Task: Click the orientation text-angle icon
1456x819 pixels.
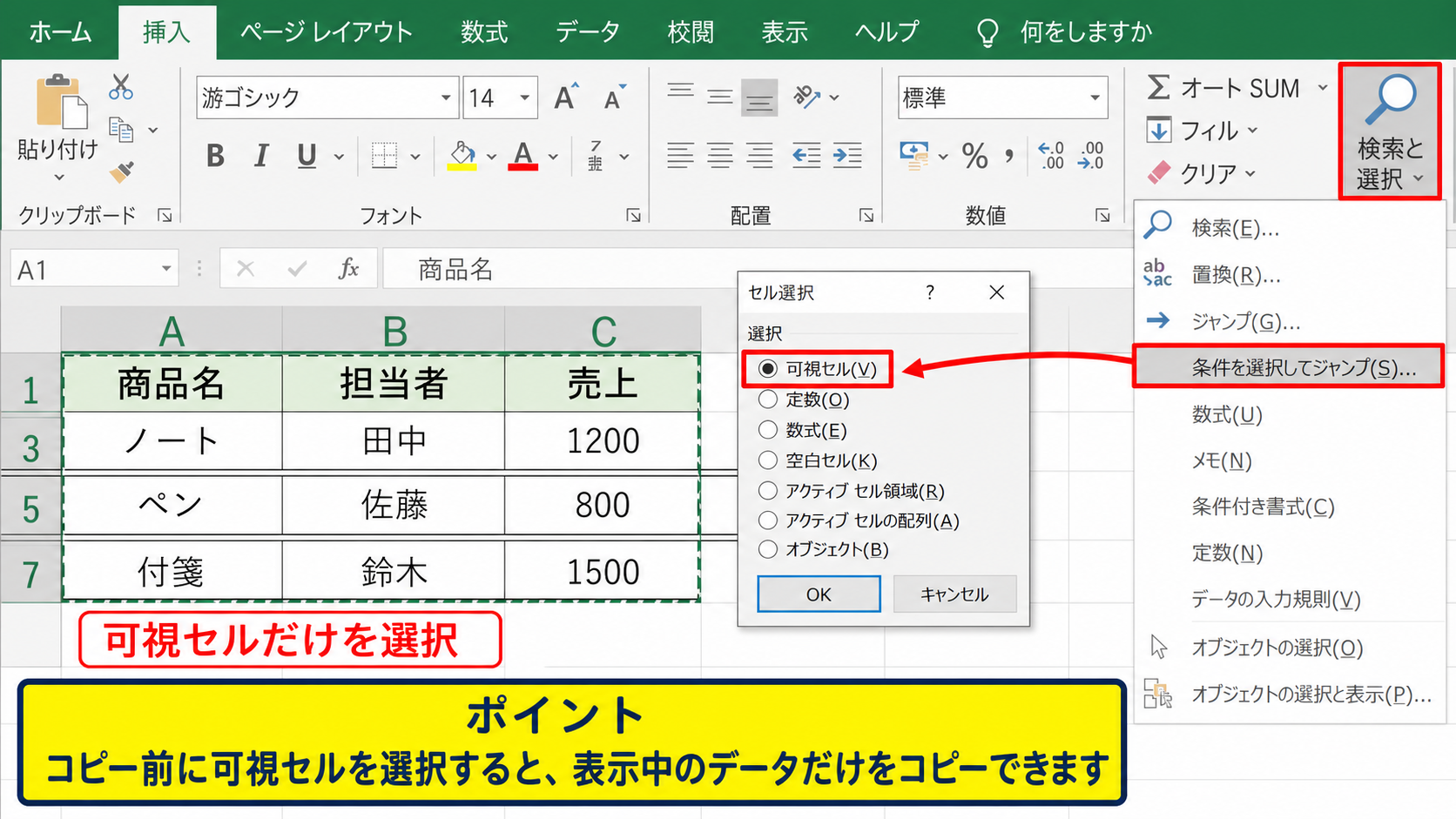Action: point(807,97)
